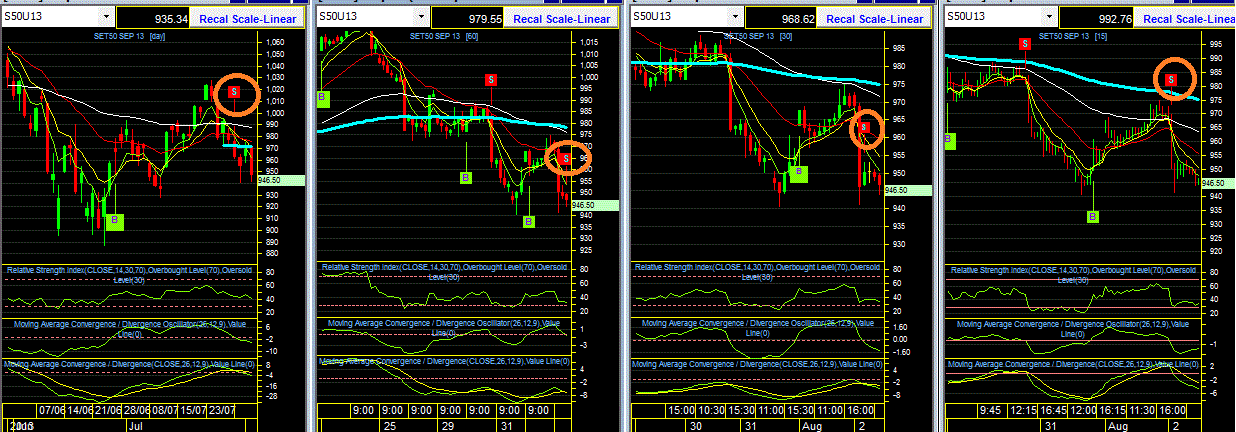Expand the S50U13 symbol dropdown on the [15] chart
The width and height of the screenshot is (1236, 432).
[1050, 17]
